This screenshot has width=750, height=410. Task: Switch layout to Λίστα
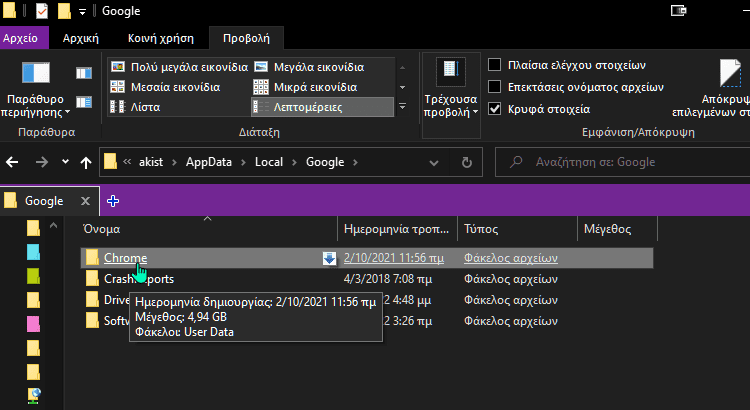click(135, 107)
